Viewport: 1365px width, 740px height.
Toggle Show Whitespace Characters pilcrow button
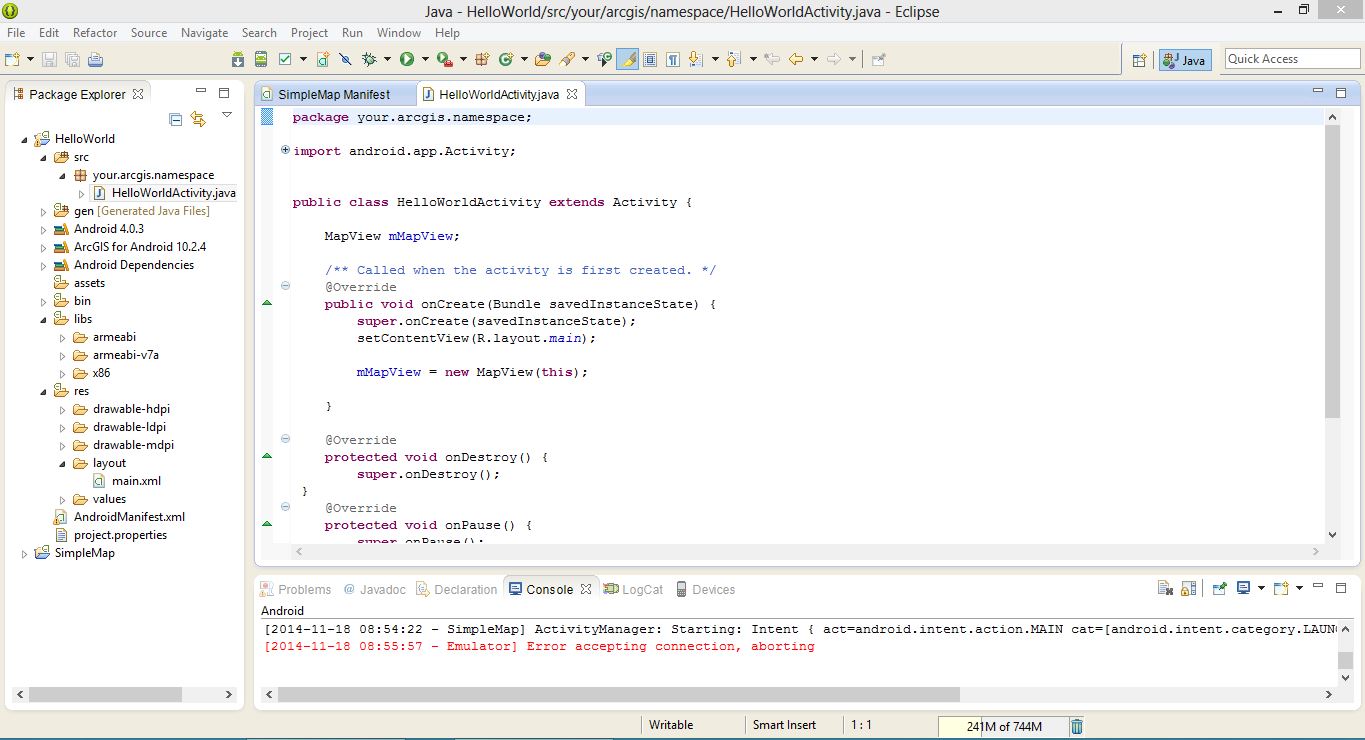(x=673, y=60)
